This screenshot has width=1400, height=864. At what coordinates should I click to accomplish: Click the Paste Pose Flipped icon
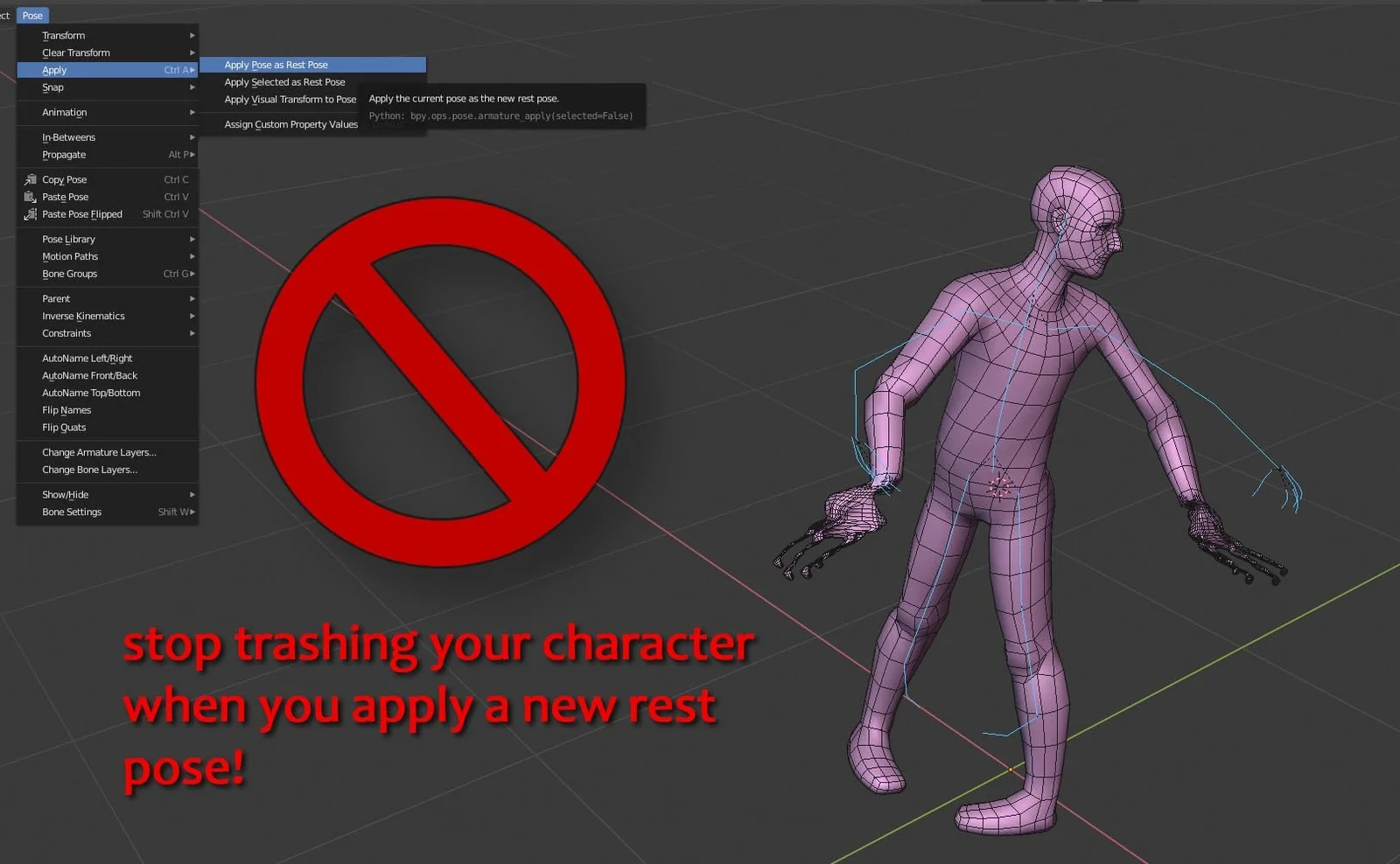click(x=29, y=214)
